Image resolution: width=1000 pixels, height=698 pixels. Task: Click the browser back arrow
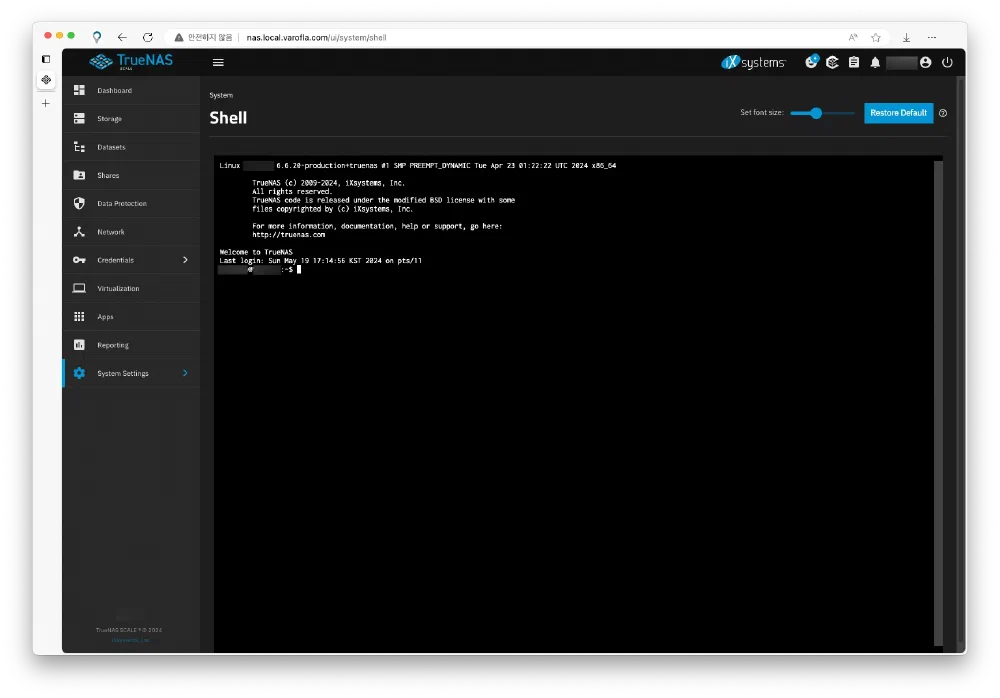pos(122,37)
